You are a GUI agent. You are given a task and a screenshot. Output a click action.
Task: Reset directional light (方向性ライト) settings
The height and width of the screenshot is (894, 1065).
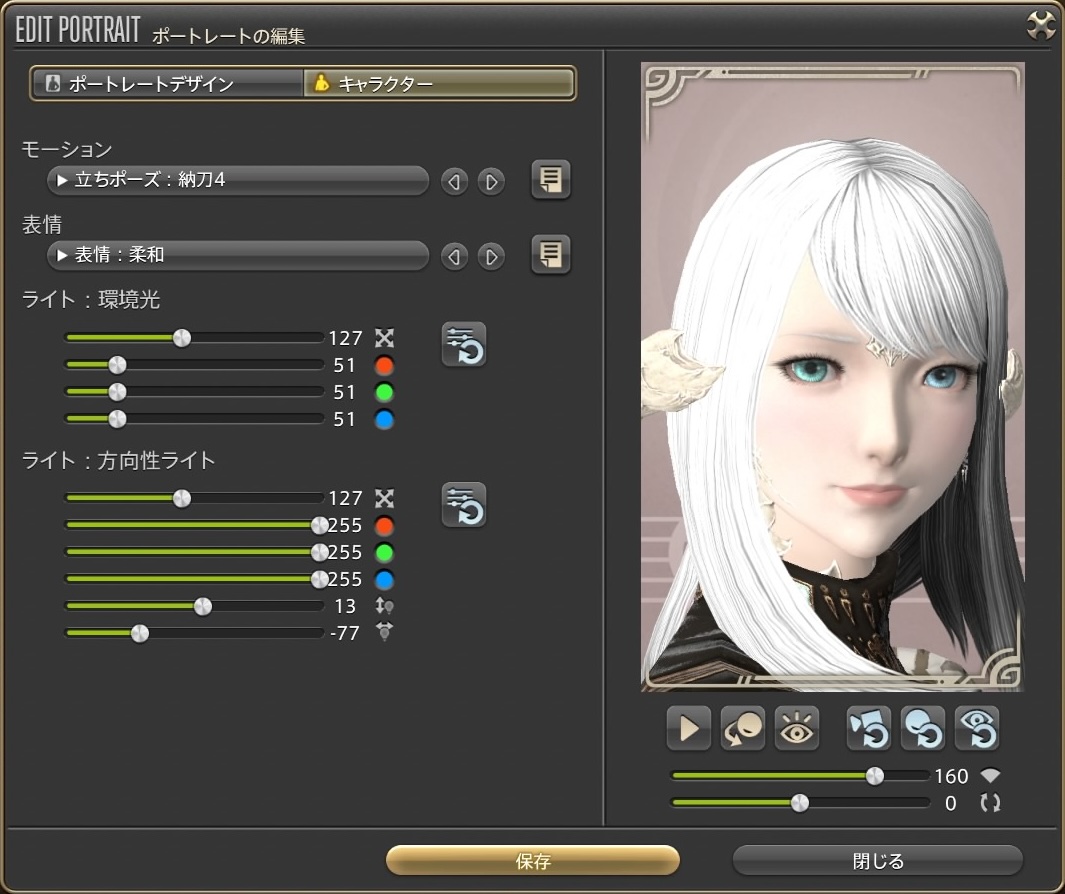464,504
